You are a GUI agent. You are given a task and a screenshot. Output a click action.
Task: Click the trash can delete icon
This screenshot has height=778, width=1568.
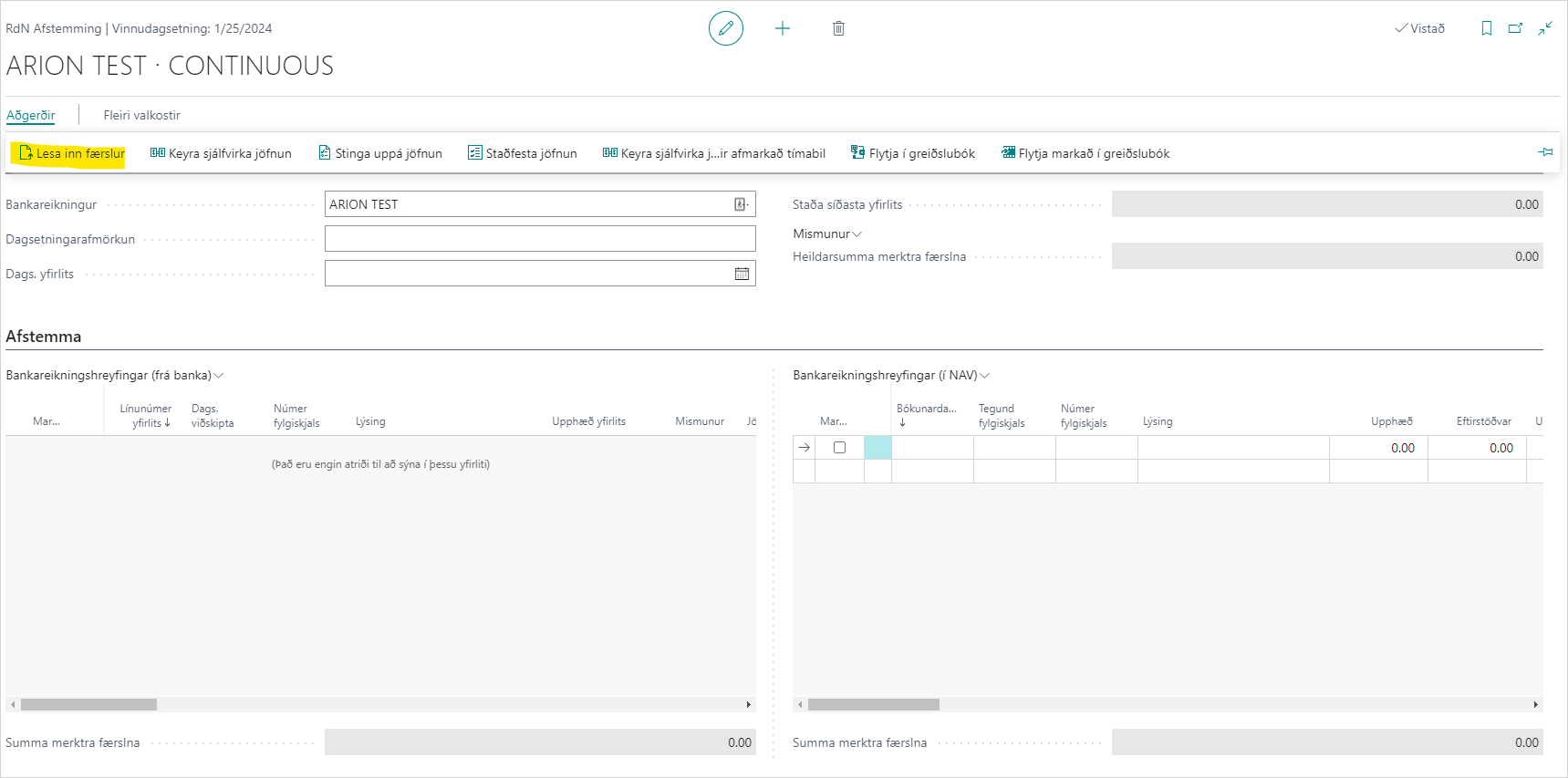click(838, 28)
